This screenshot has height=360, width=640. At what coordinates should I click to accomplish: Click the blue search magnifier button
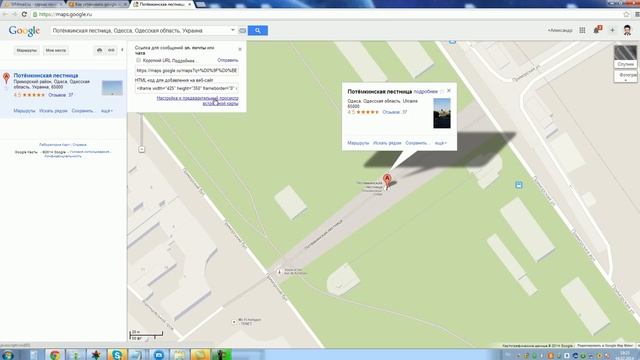click(x=258, y=31)
